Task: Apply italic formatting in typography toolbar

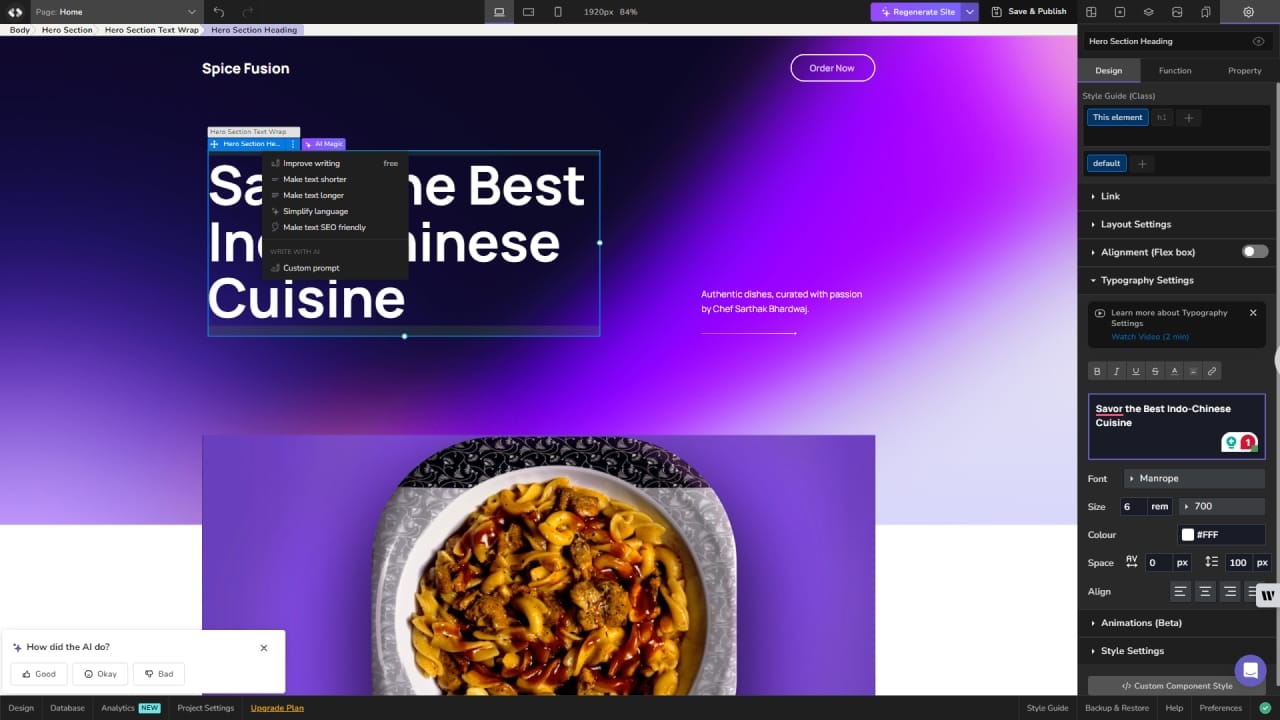Action: (1116, 371)
